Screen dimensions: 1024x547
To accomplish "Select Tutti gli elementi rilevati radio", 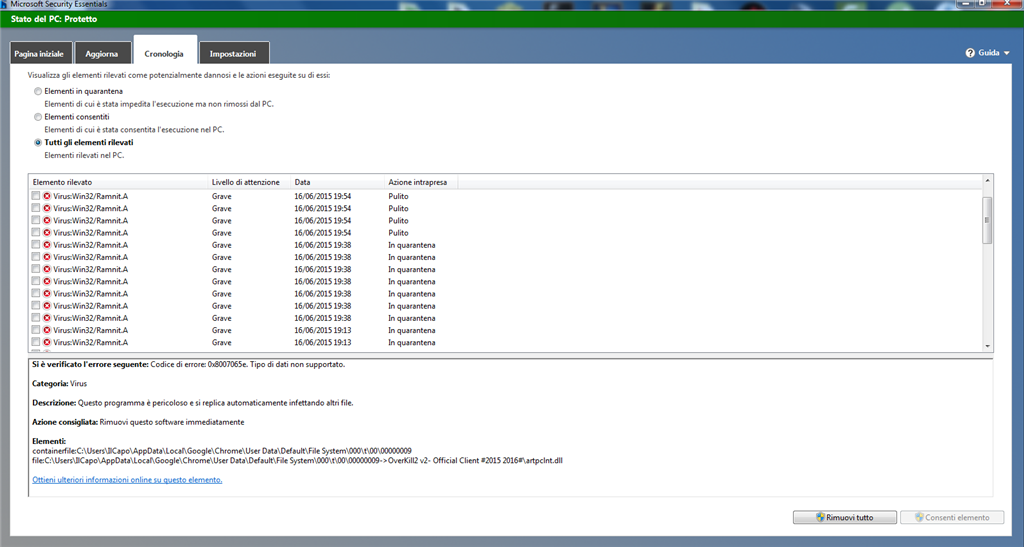I will click(x=38, y=142).
